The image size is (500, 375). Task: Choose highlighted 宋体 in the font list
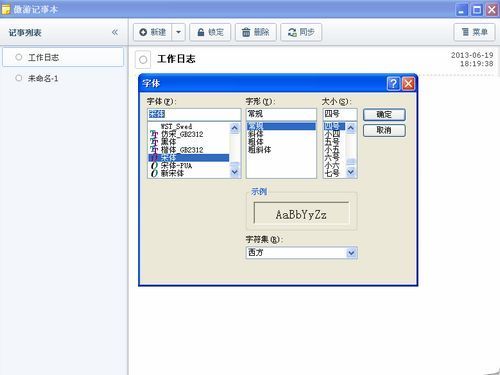click(189, 158)
